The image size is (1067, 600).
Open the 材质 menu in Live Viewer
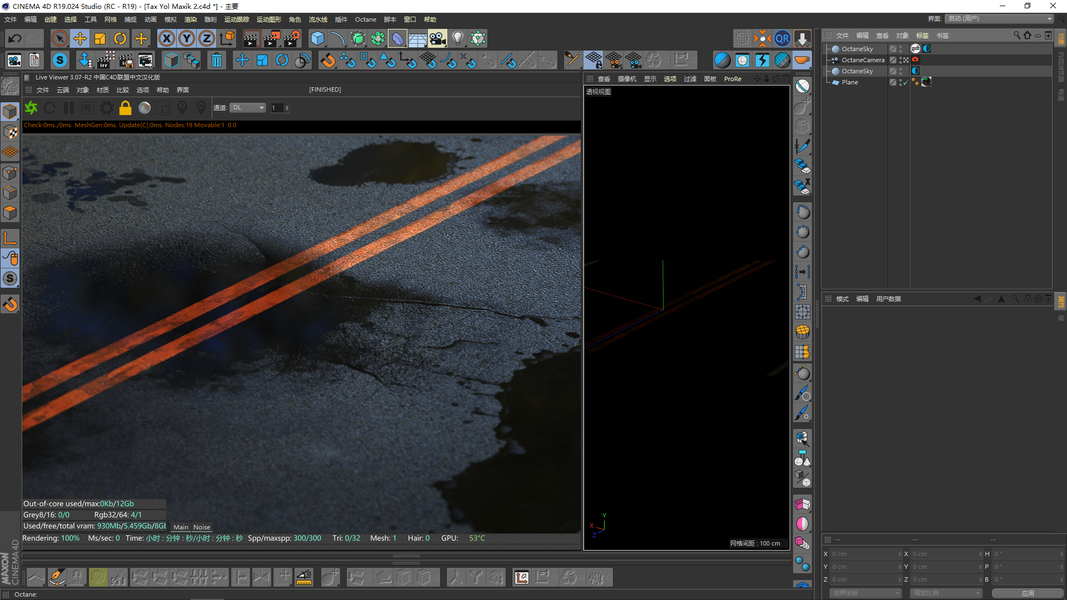pyautogui.click(x=103, y=90)
